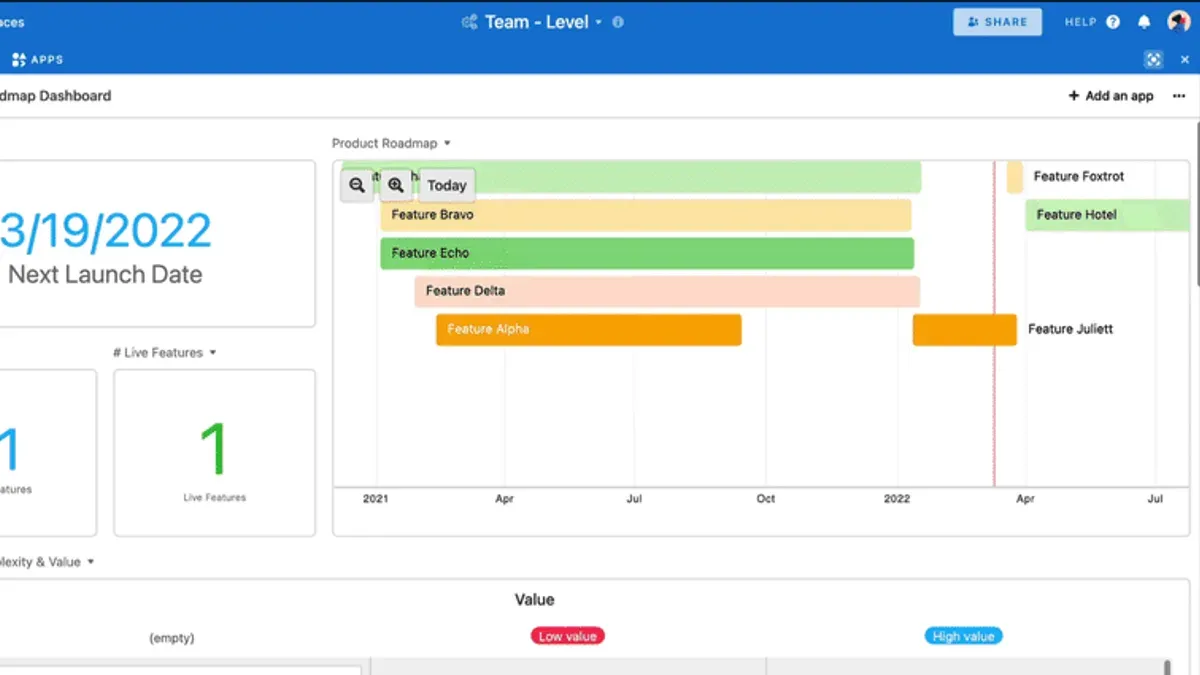Viewport: 1200px width, 675px height.
Task: Select the Feature Alpha timeline bar
Action: click(x=589, y=330)
